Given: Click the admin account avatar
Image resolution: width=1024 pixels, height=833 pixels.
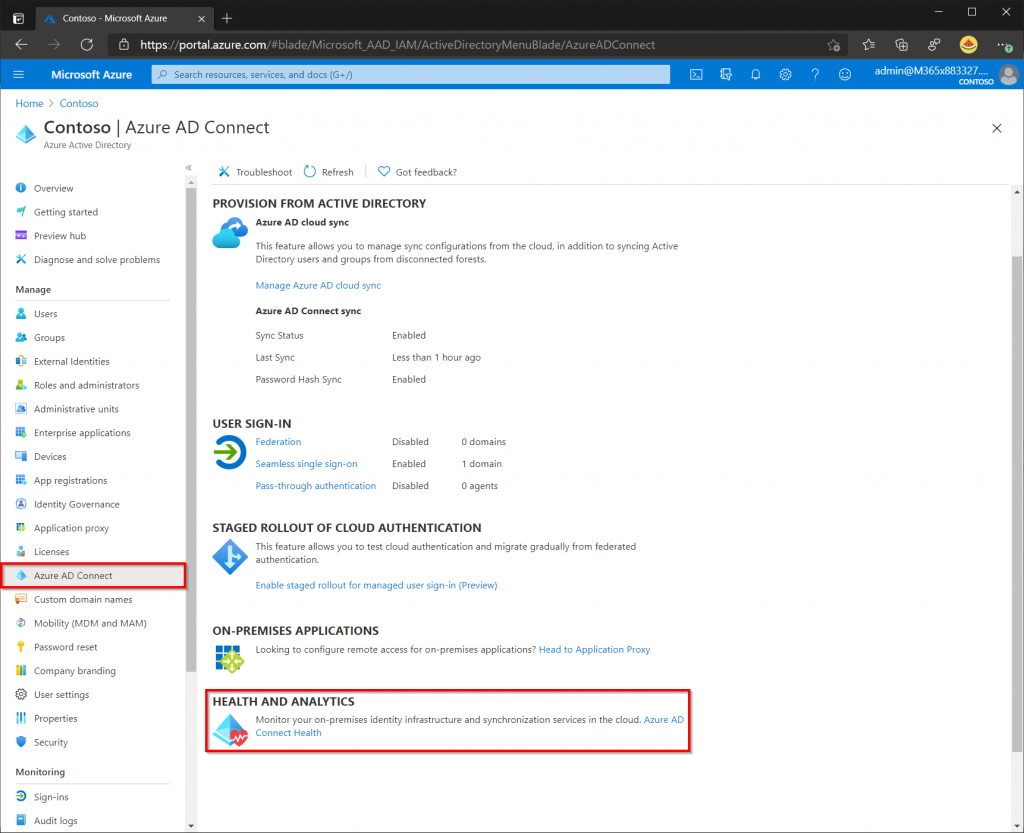Looking at the screenshot, I should [x=1008, y=74].
